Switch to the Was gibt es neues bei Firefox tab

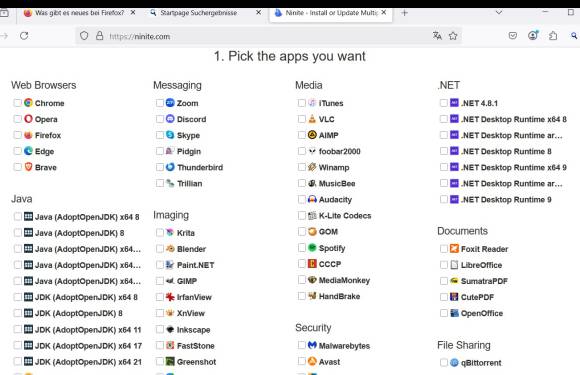click(80, 13)
